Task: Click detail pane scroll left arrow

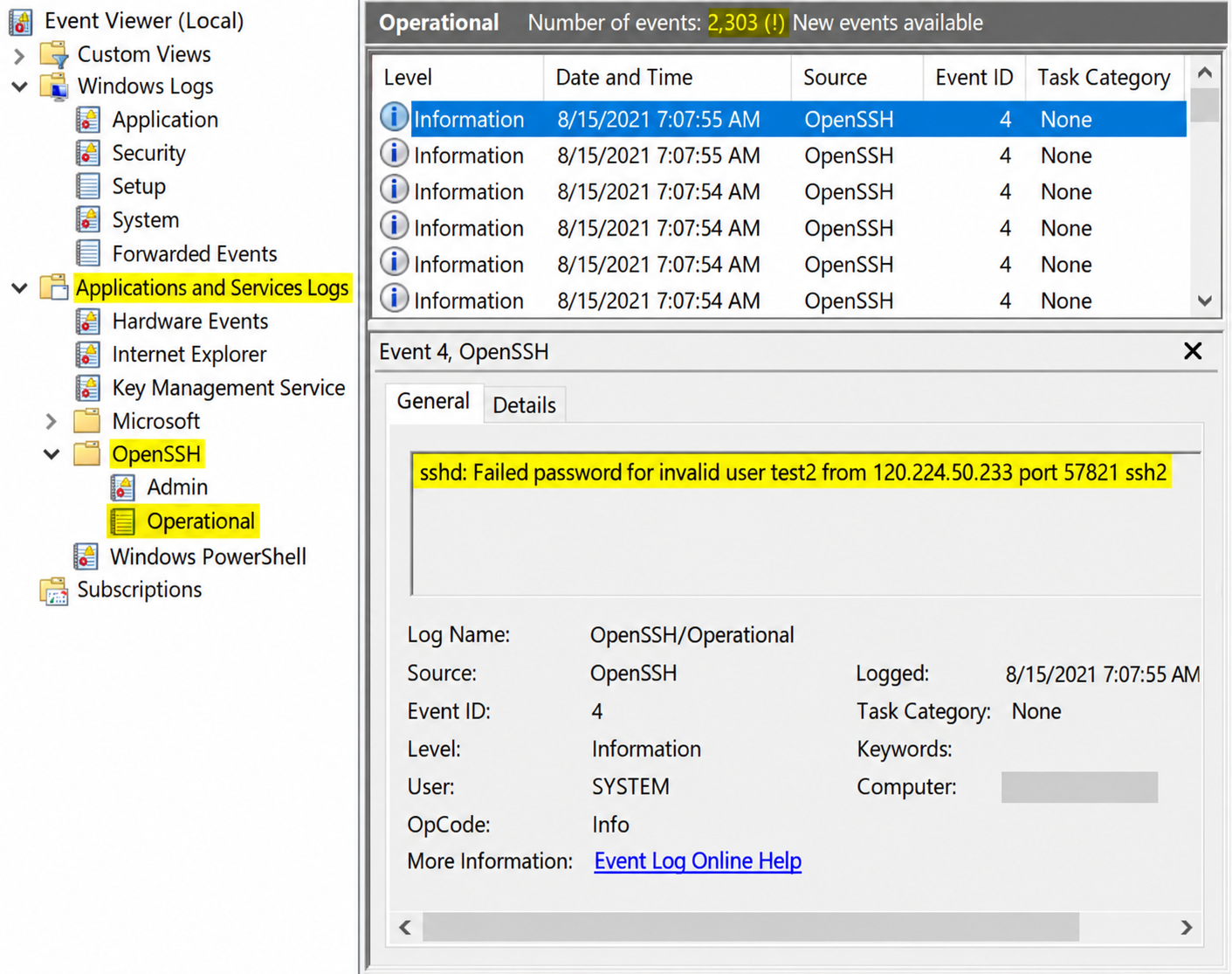Action: coord(405,928)
